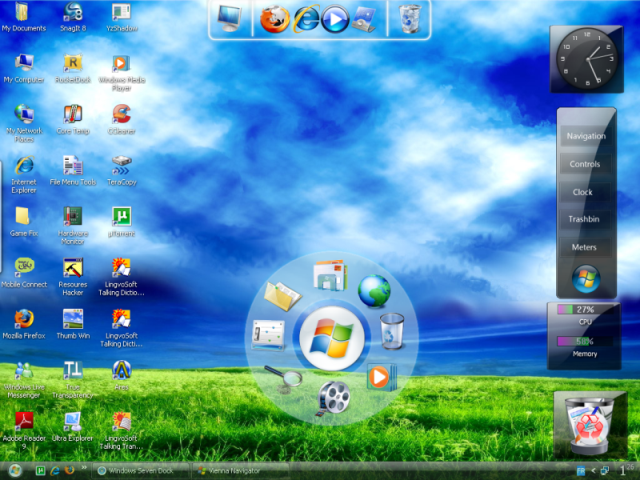The height and width of the screenshot is (480, 640).
Task: Launch CCleaner desktop icon
Action: [x=122, y=120]
